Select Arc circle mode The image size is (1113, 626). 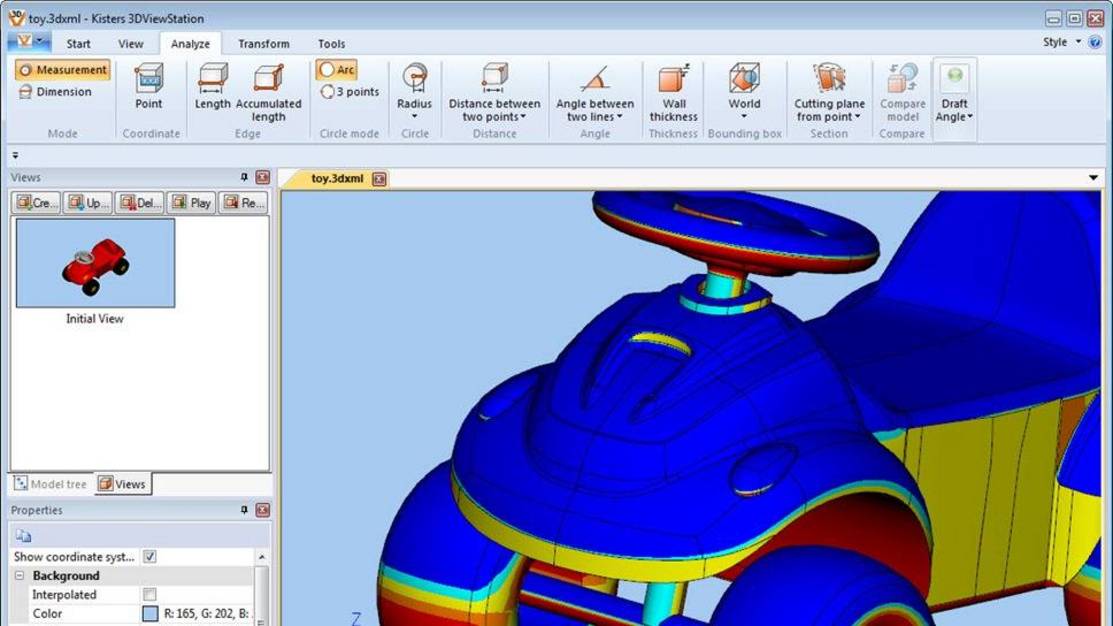336,70
